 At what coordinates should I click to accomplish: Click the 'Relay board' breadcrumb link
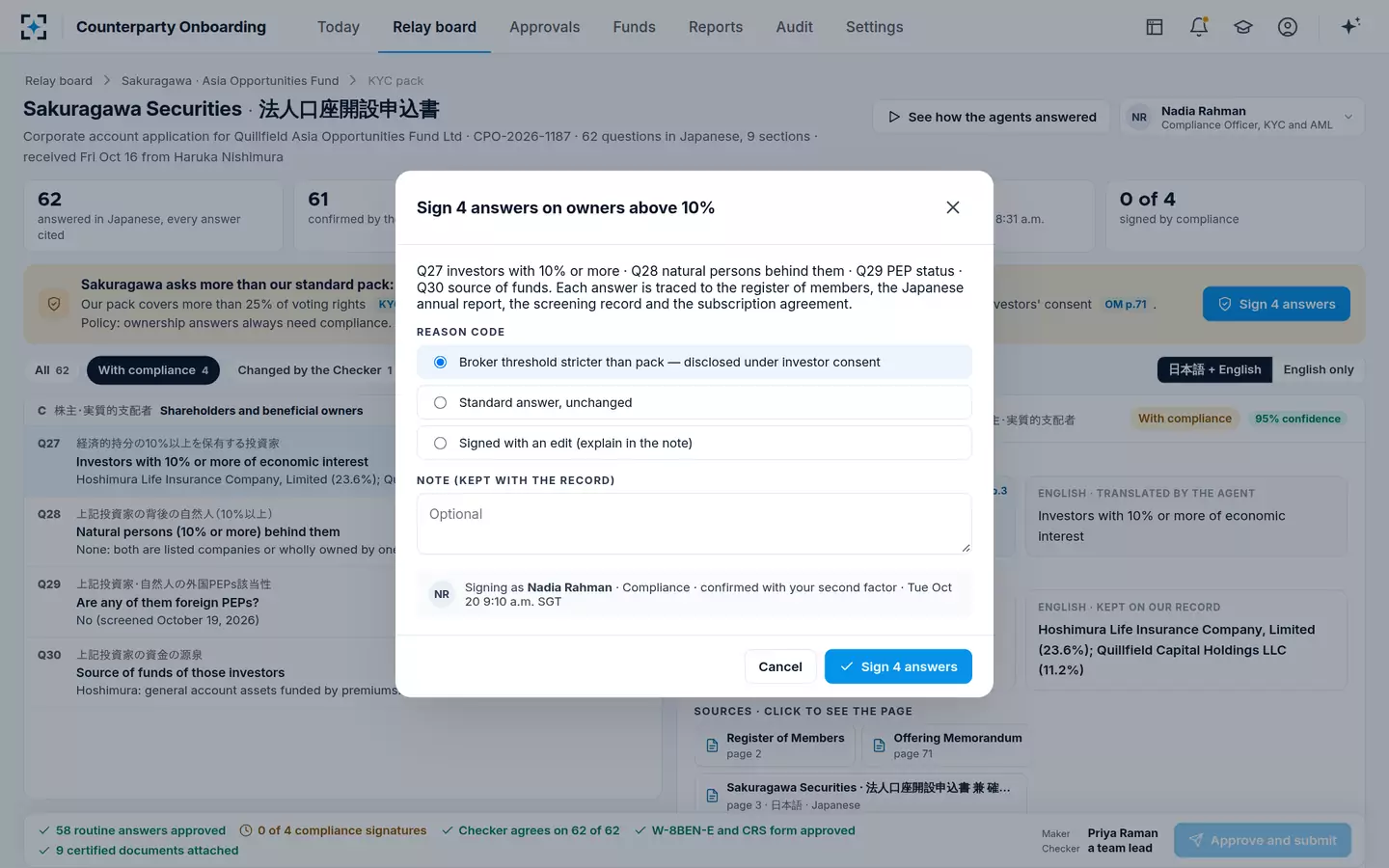(59, 81)
